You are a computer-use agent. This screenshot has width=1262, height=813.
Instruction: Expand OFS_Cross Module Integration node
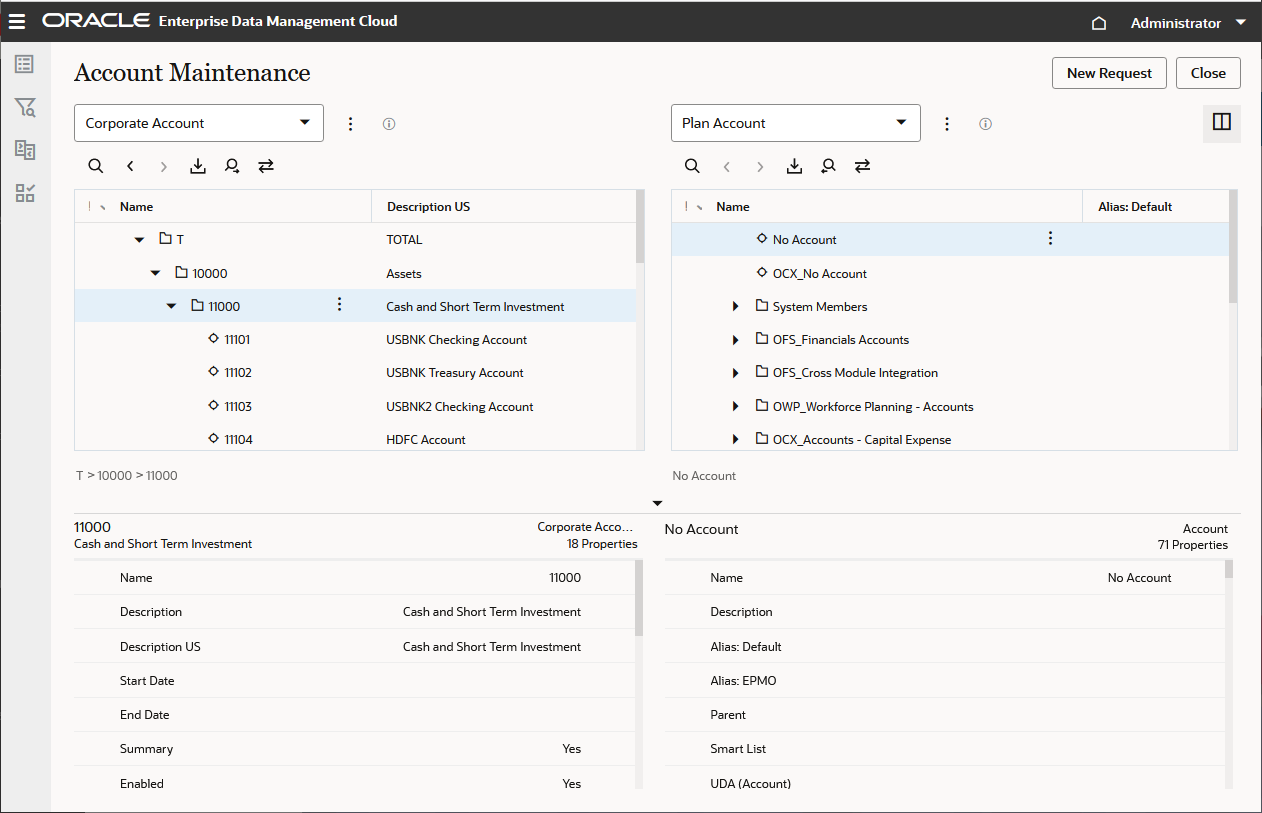[x=736, y=372]
